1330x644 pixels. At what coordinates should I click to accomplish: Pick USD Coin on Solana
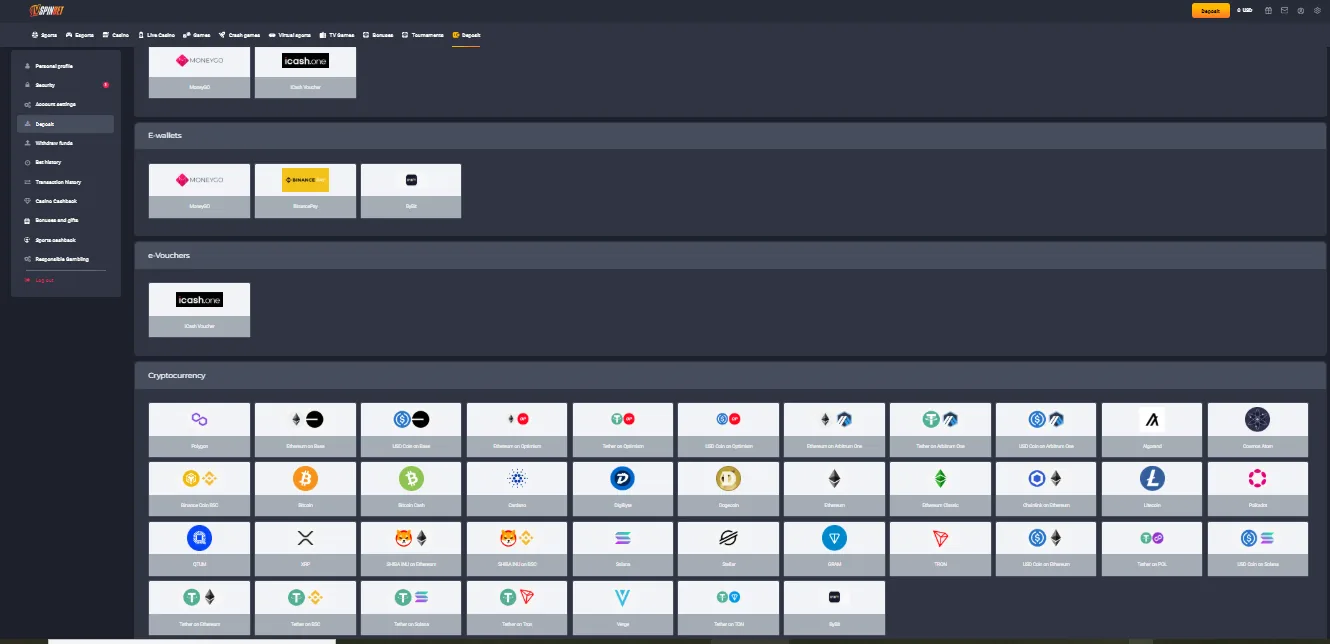click(1258, 548)
